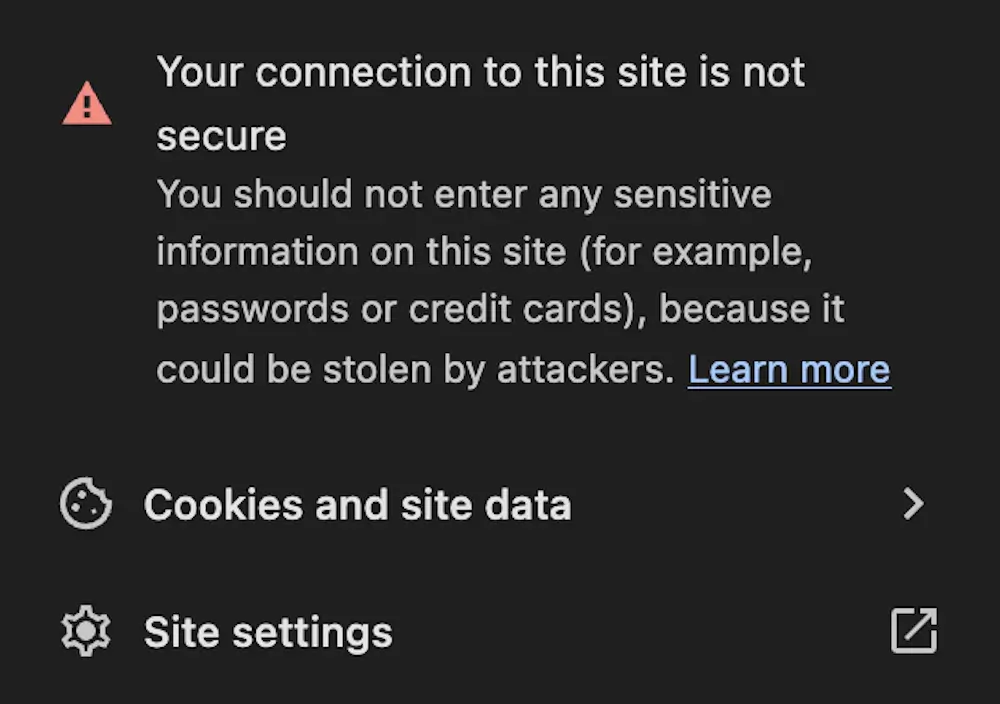Click the right arrow beside Cookies and site data
The height and width of the screenshot is (704, 1000).
(914, 504)
